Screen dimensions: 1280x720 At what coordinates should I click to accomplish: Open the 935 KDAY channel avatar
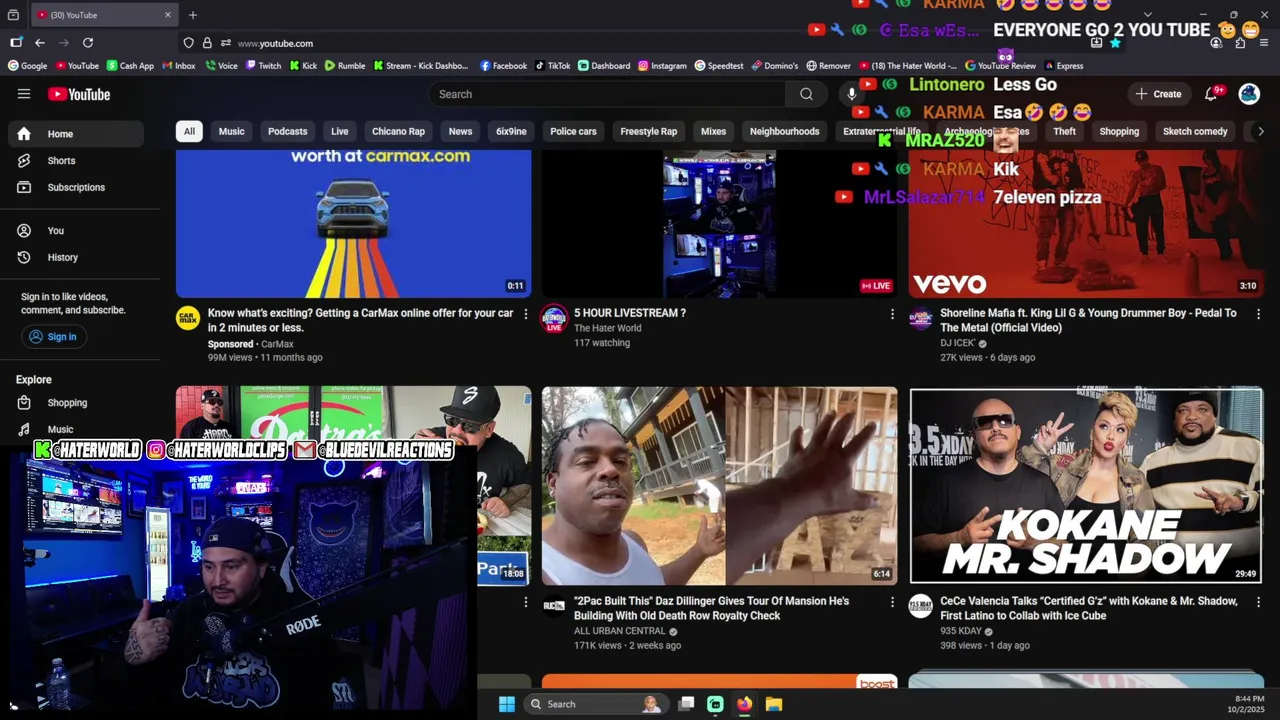[x=920, y=606]
